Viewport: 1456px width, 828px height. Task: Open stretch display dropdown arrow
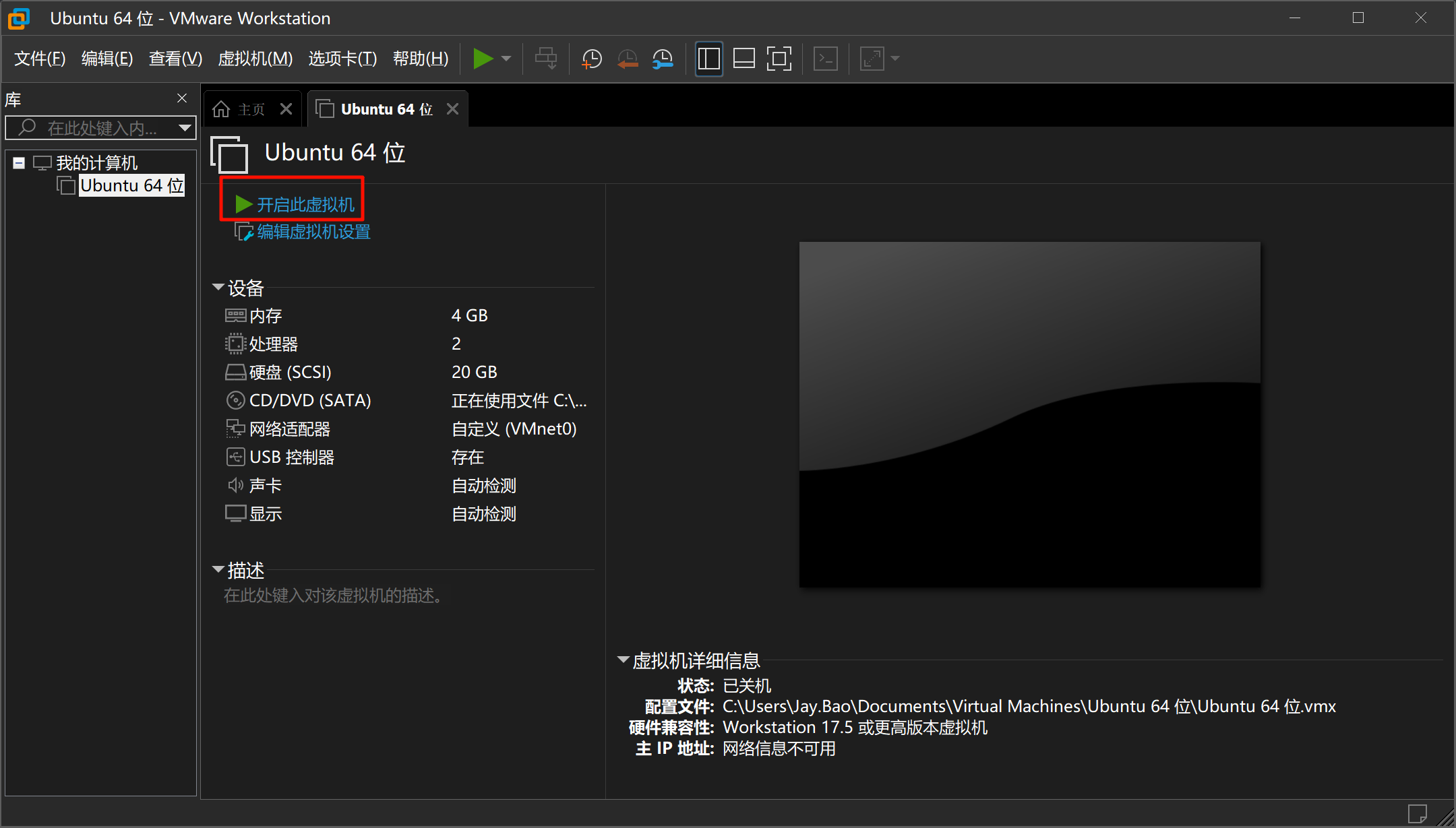click(895, 59)
